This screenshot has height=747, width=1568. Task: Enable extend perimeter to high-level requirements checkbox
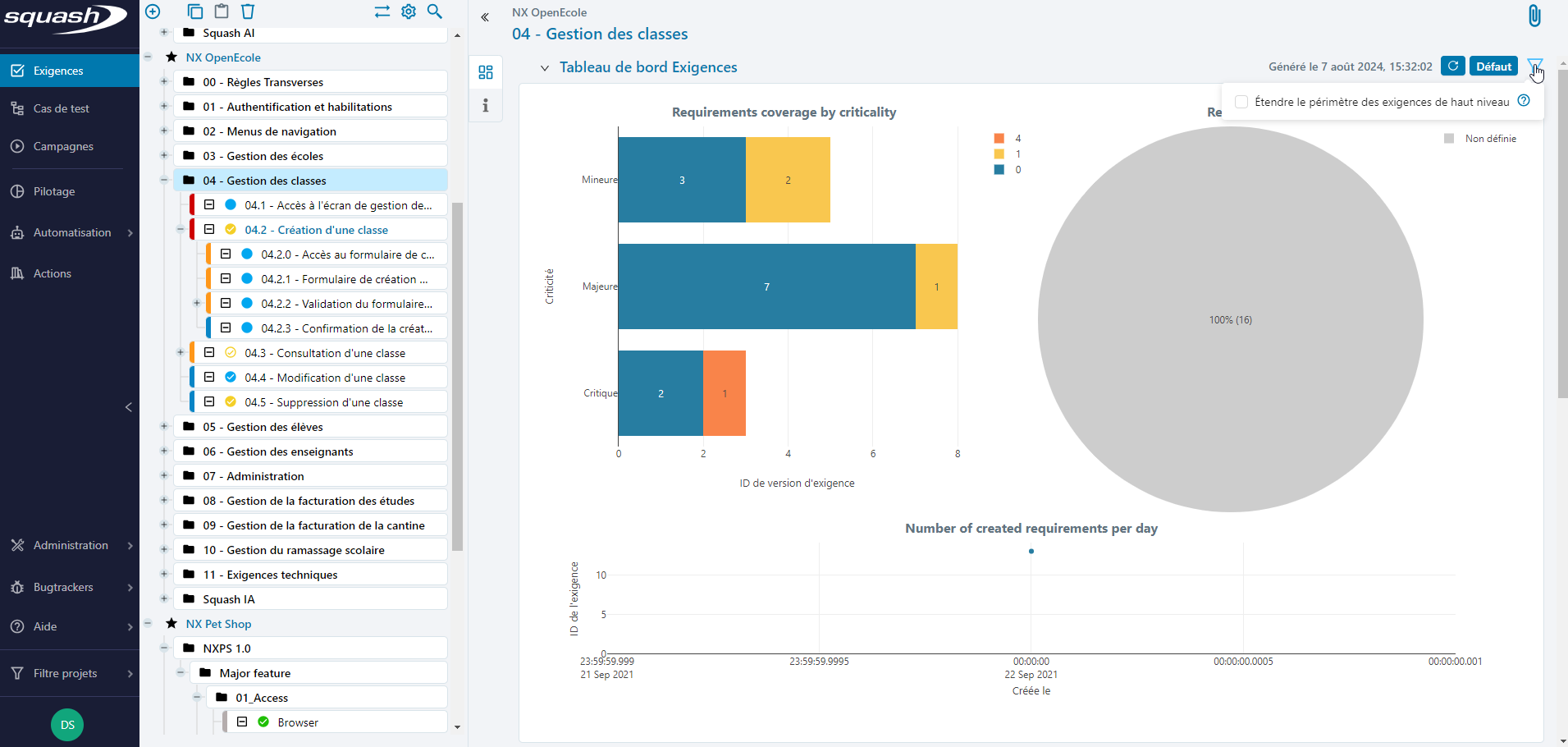[x=1241, y=102]
